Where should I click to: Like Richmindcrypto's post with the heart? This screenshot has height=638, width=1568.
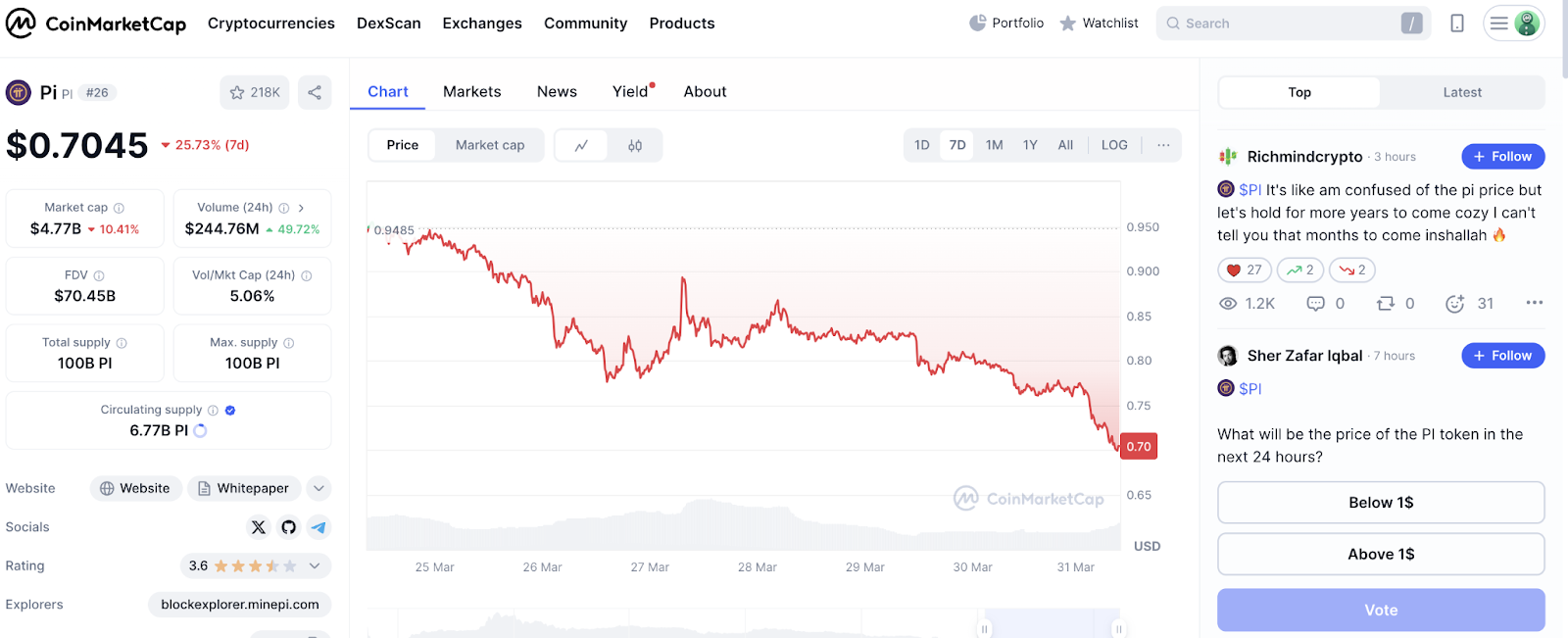[x=1245, y=270]
